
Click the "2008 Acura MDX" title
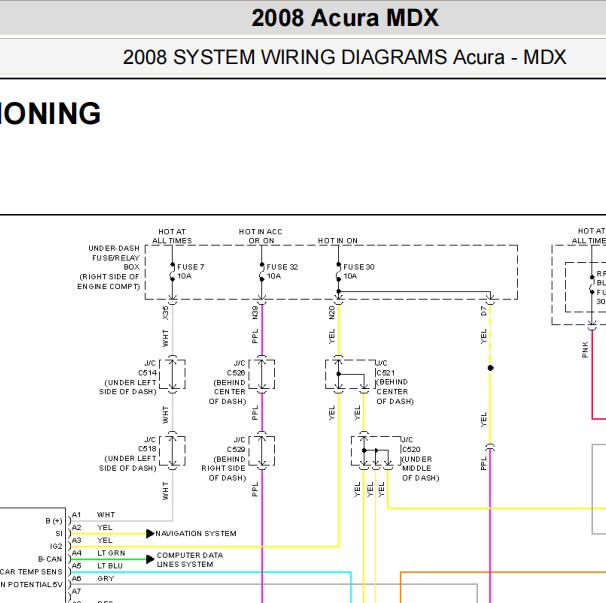pos(345,18)
